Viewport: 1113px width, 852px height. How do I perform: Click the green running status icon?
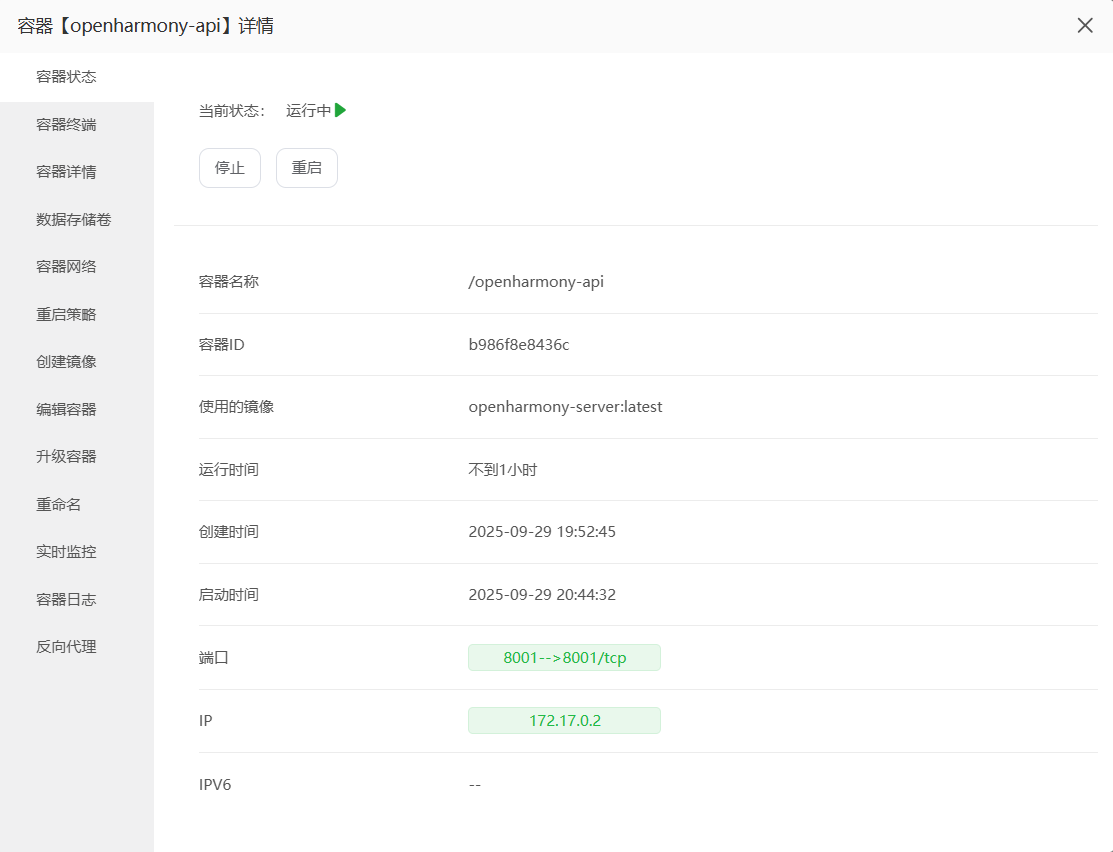pyautogui.click(x=340, y=111)
